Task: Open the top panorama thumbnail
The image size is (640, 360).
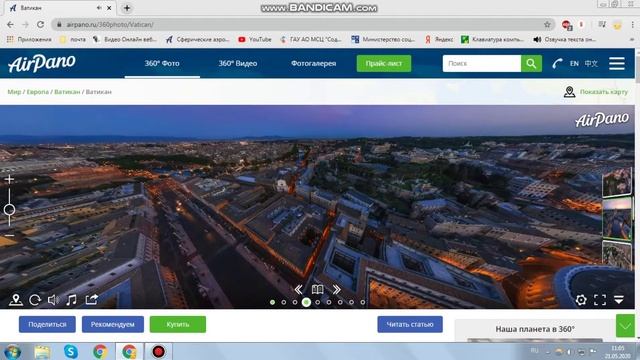Action: pyautogui.click(x=617, y=182)
